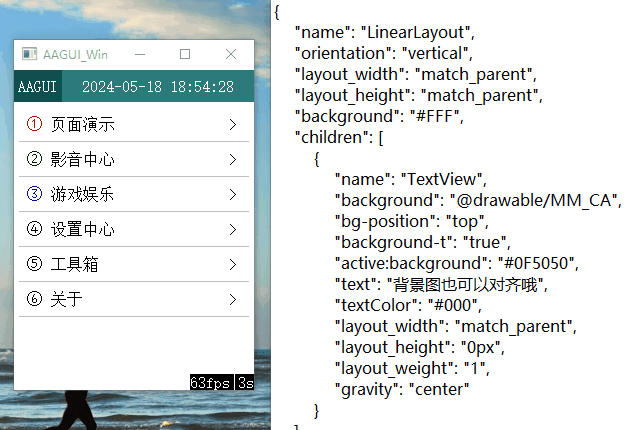Click the "text": "背景图也可以对齐哦" line

(x=442, y=285)
